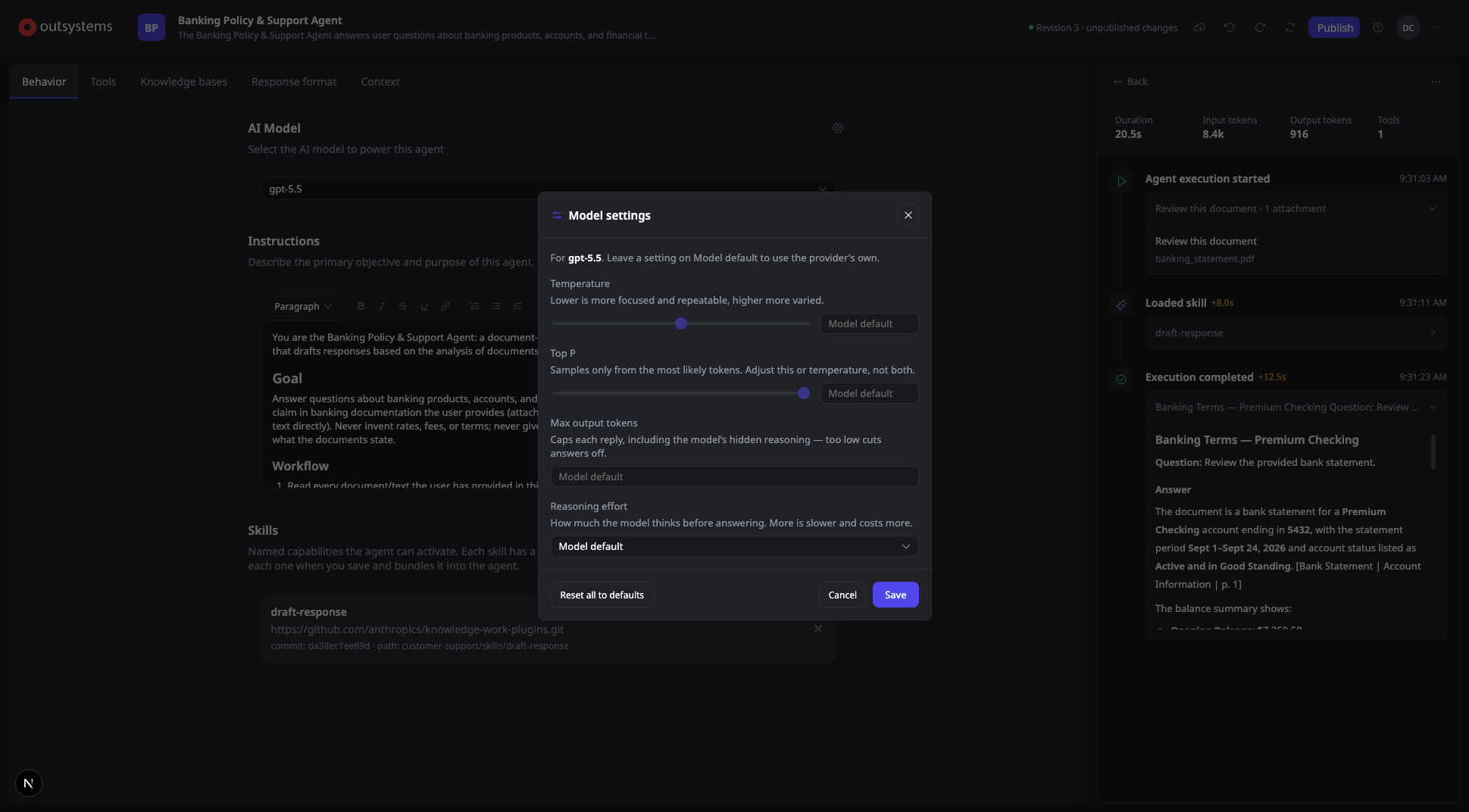Collapse the Banking Terms output row
Screen dimensions: 1469x812
point(1296,407)
